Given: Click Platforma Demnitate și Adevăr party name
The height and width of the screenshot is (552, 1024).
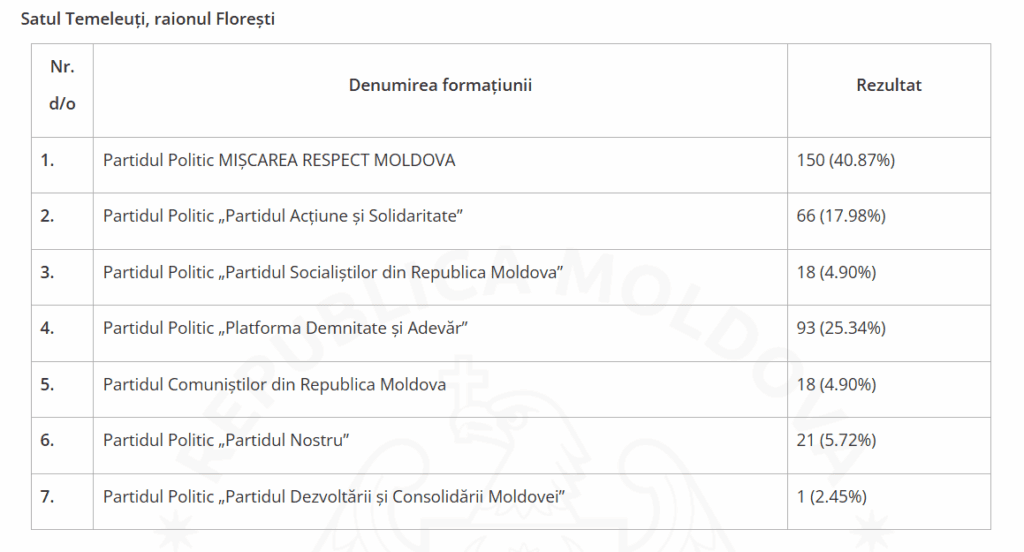Looking at the screenshot, I should [x=286, y=328].
